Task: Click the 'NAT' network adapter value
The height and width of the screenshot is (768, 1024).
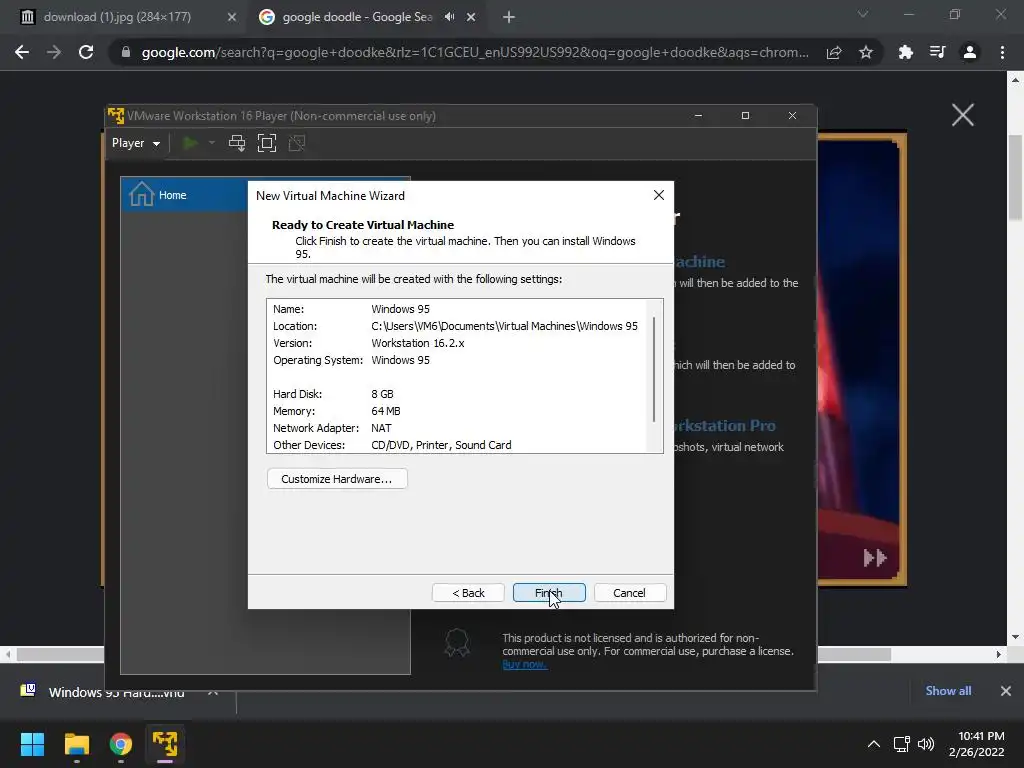Action: (x=381, y=428)
